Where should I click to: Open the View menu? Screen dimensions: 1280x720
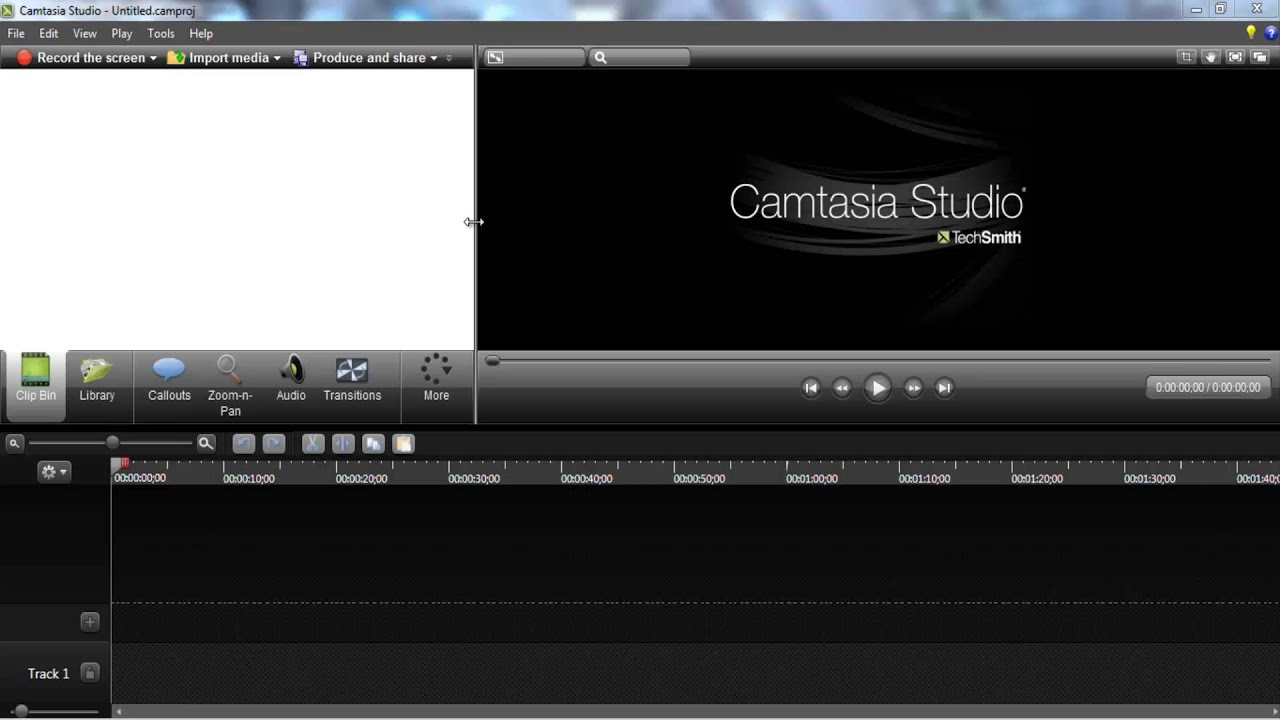[x=85, y=34]
